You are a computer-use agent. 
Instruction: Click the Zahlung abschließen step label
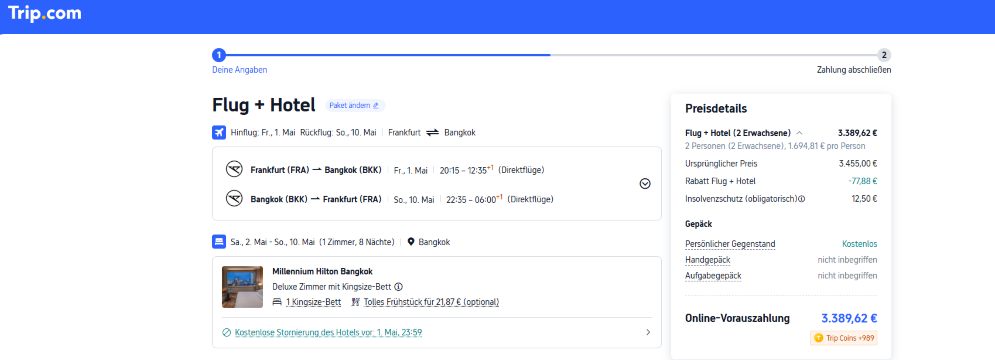pyautogui.click(x=853, y=70)
